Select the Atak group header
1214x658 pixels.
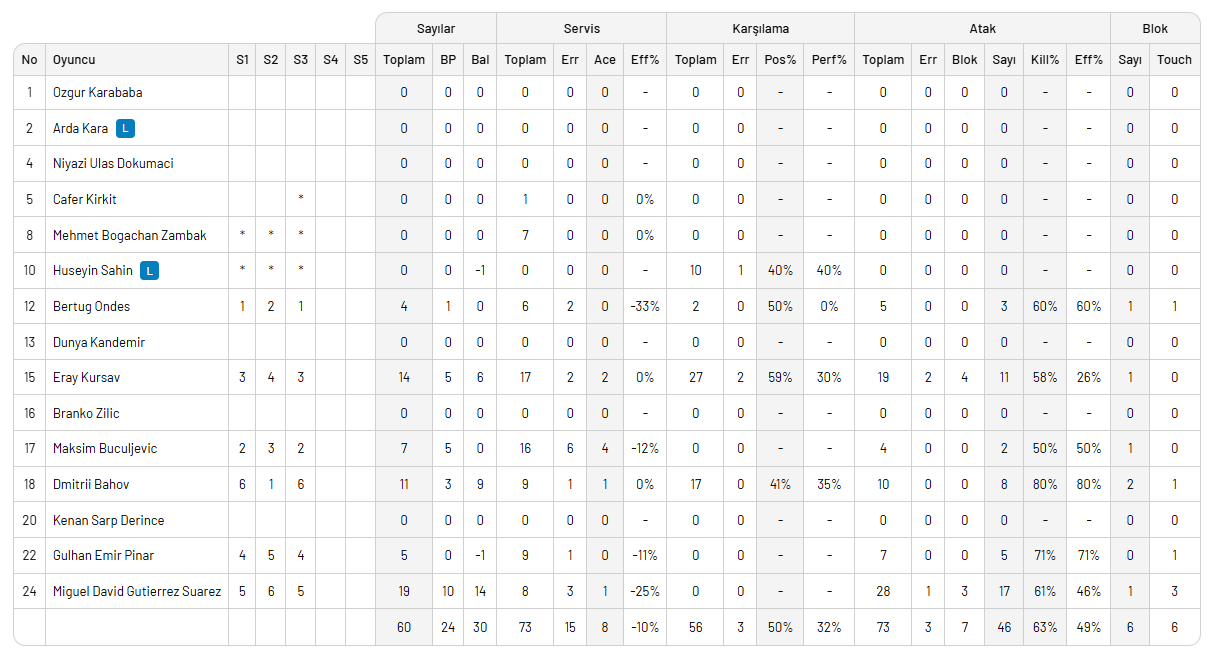(x=982, y=29)
